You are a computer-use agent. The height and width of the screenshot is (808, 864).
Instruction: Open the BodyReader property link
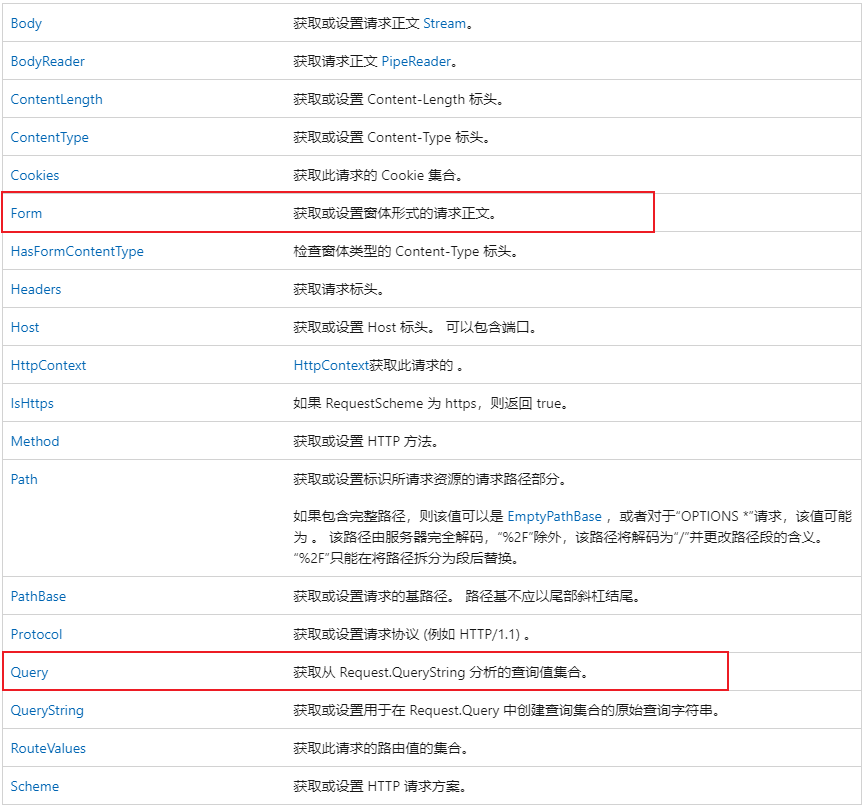tap(47, 61)
